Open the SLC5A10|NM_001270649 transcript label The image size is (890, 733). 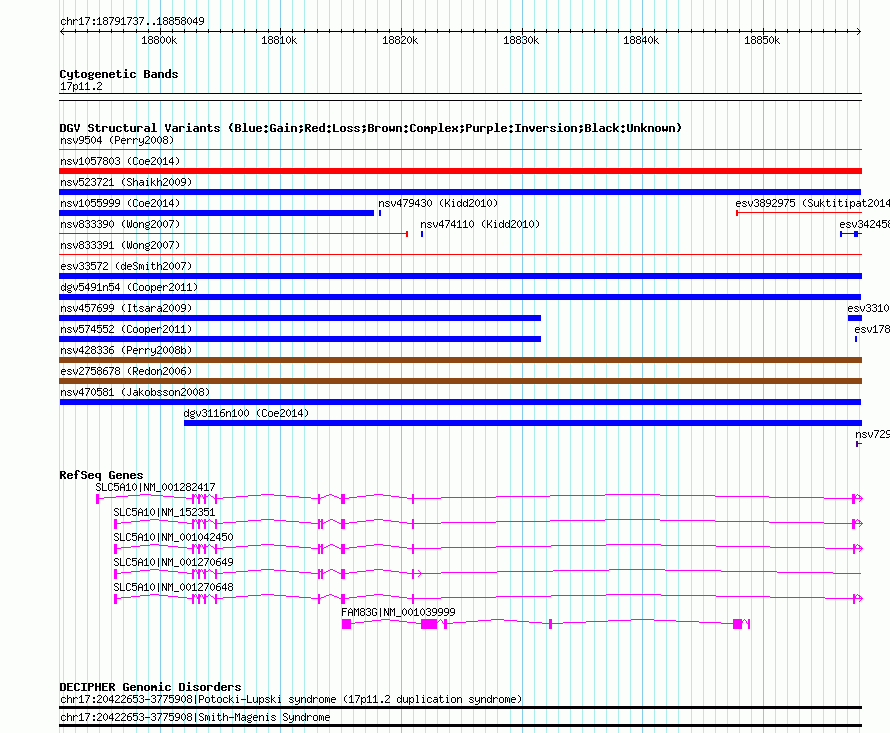173,562
